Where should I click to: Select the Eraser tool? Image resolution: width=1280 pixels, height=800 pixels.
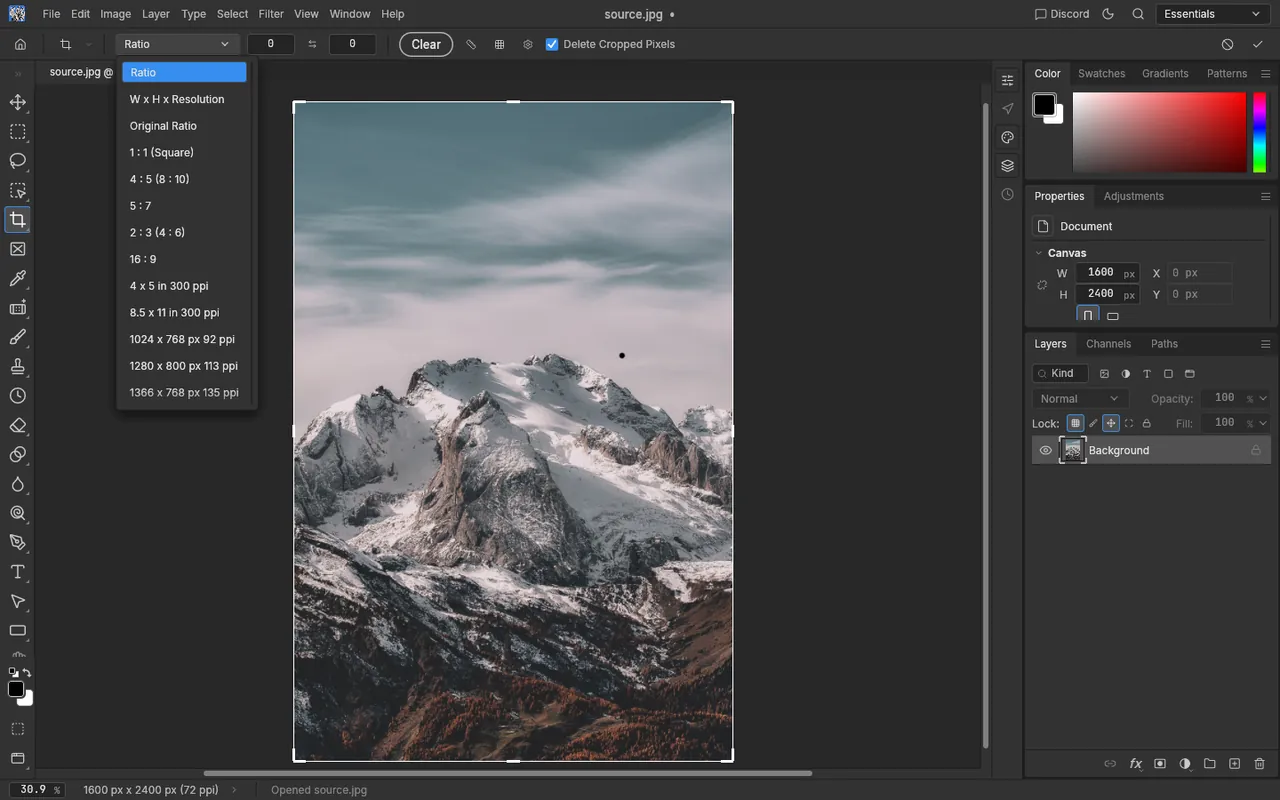(x=18, y=425)
